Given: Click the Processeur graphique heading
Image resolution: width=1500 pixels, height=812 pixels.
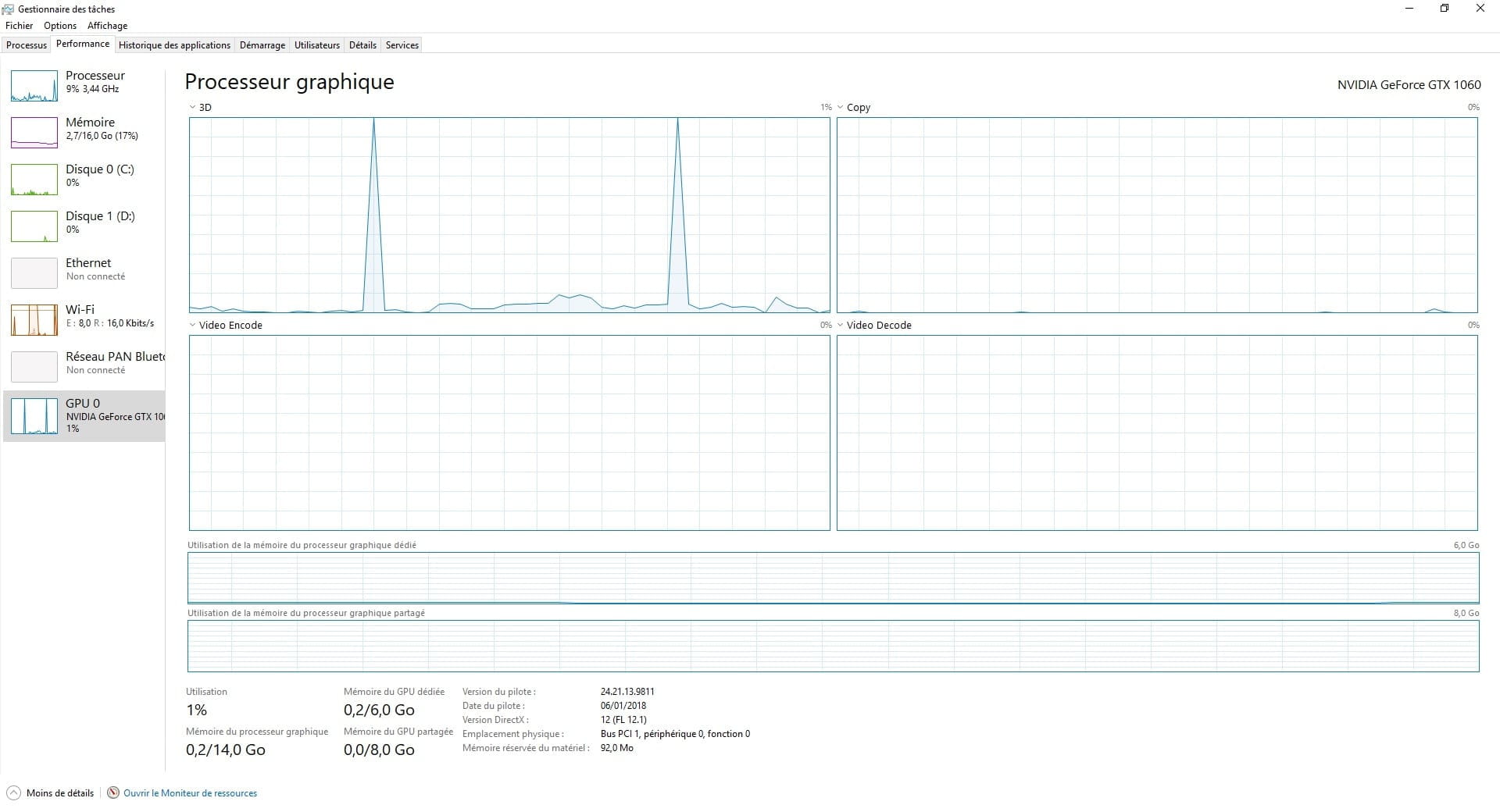Looking at the screenshot, I should click(x=289, y=82).
